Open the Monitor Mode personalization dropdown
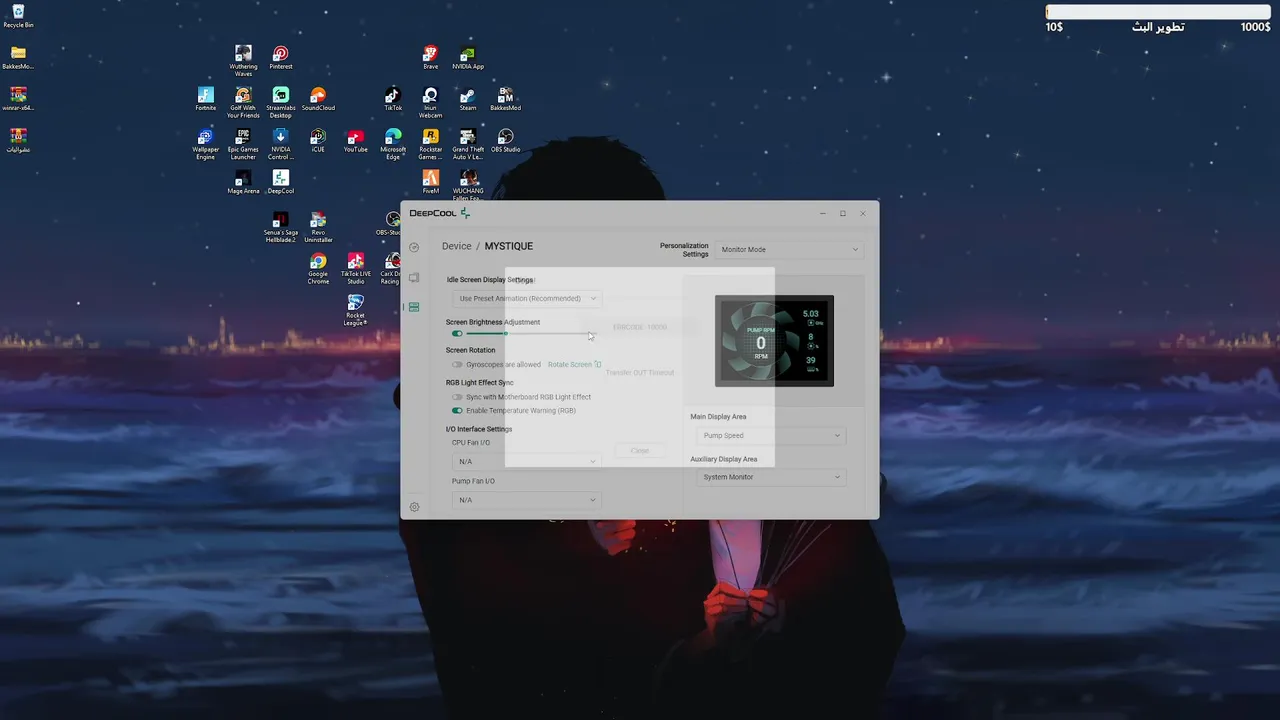 (x=789, y=249)
